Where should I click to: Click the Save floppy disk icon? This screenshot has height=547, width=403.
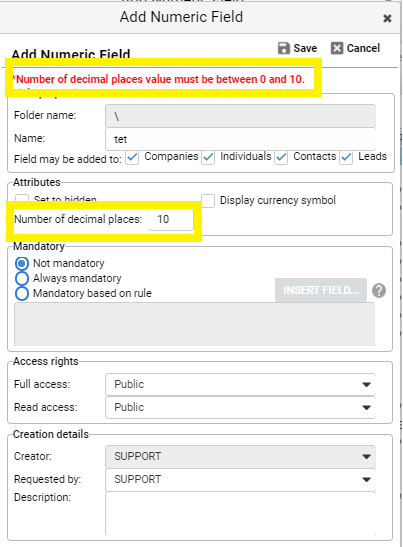click(x=284, y=48)
